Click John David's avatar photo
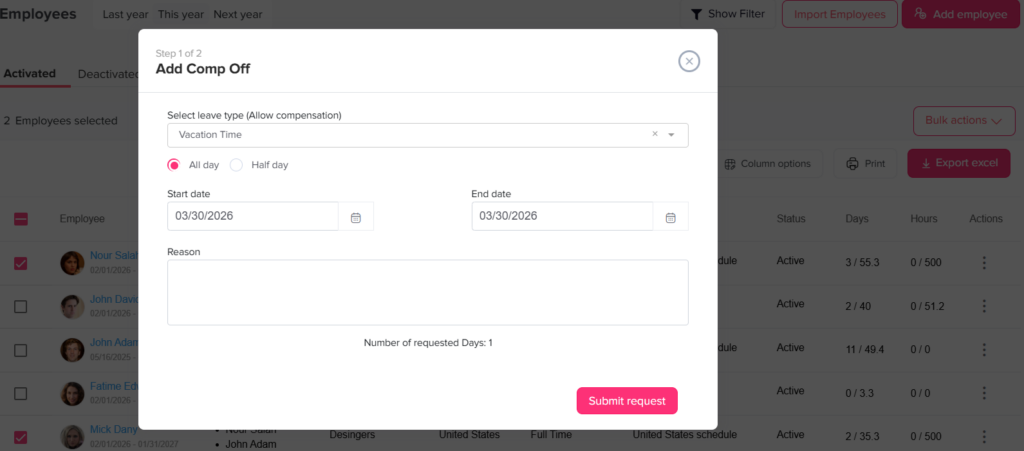This screenshot has width=1024, height=451. click(x=72, y=306)
